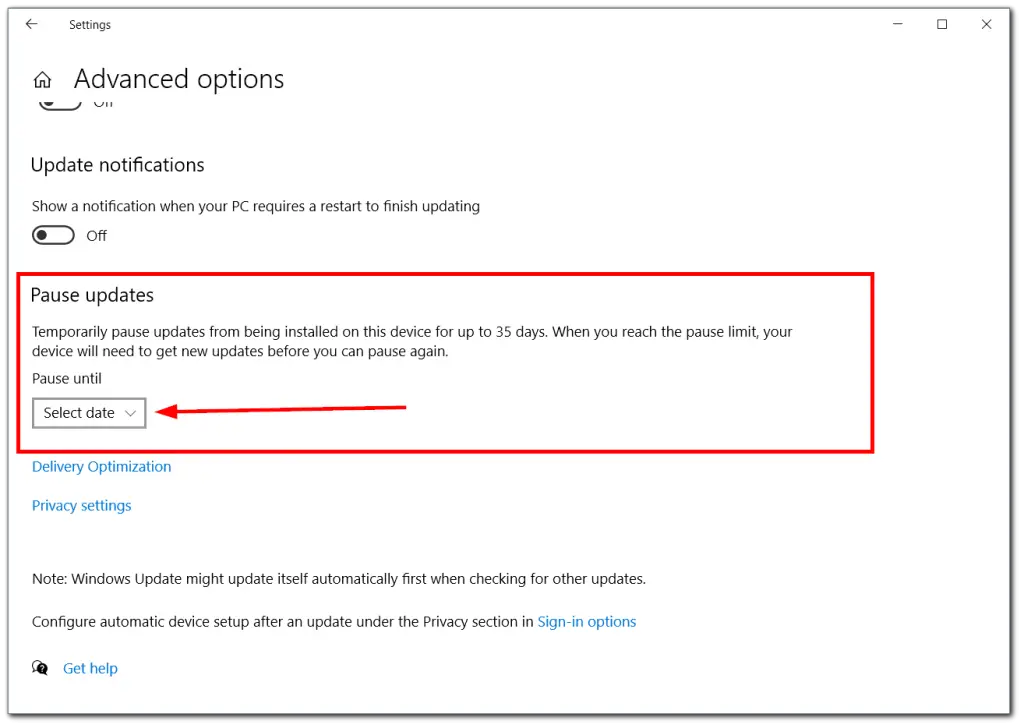Click the partially visible toggle above Update notifications
Screen dimensions: 1024x728
click(x=59, y=100)
